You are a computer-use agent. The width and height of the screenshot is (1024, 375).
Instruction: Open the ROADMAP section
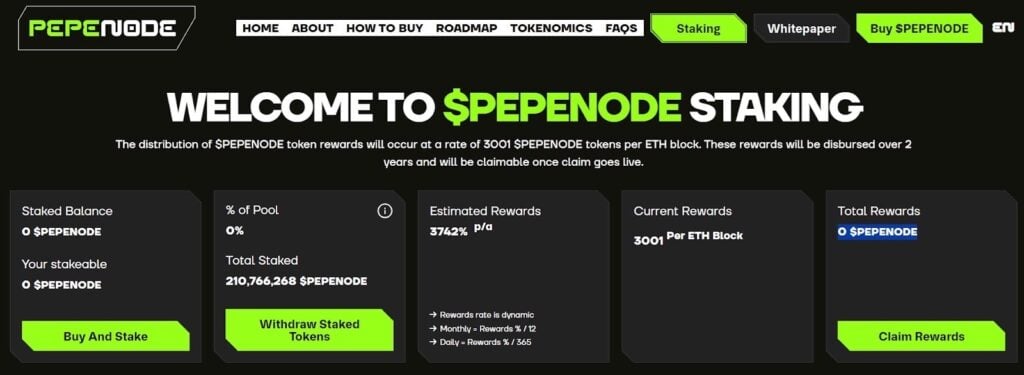tap(466, 28)
